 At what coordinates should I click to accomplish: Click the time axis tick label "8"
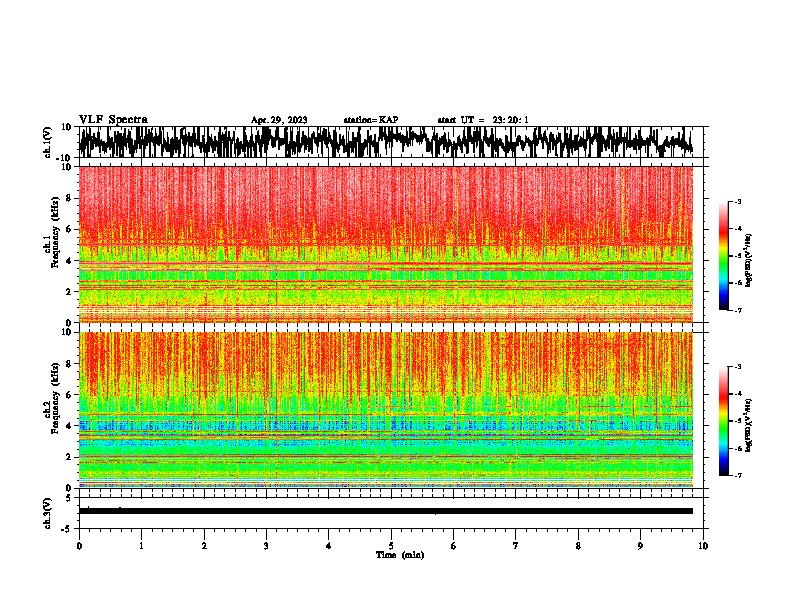pyautogui.click(x=578, y=546)
